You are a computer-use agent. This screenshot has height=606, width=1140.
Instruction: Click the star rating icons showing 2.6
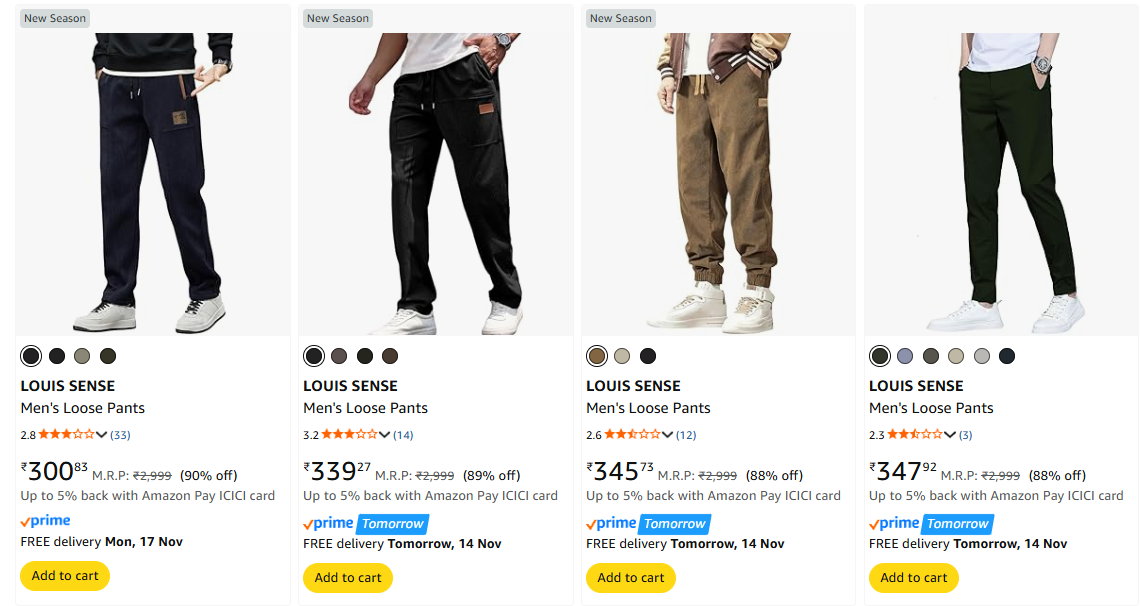[632, 434]
